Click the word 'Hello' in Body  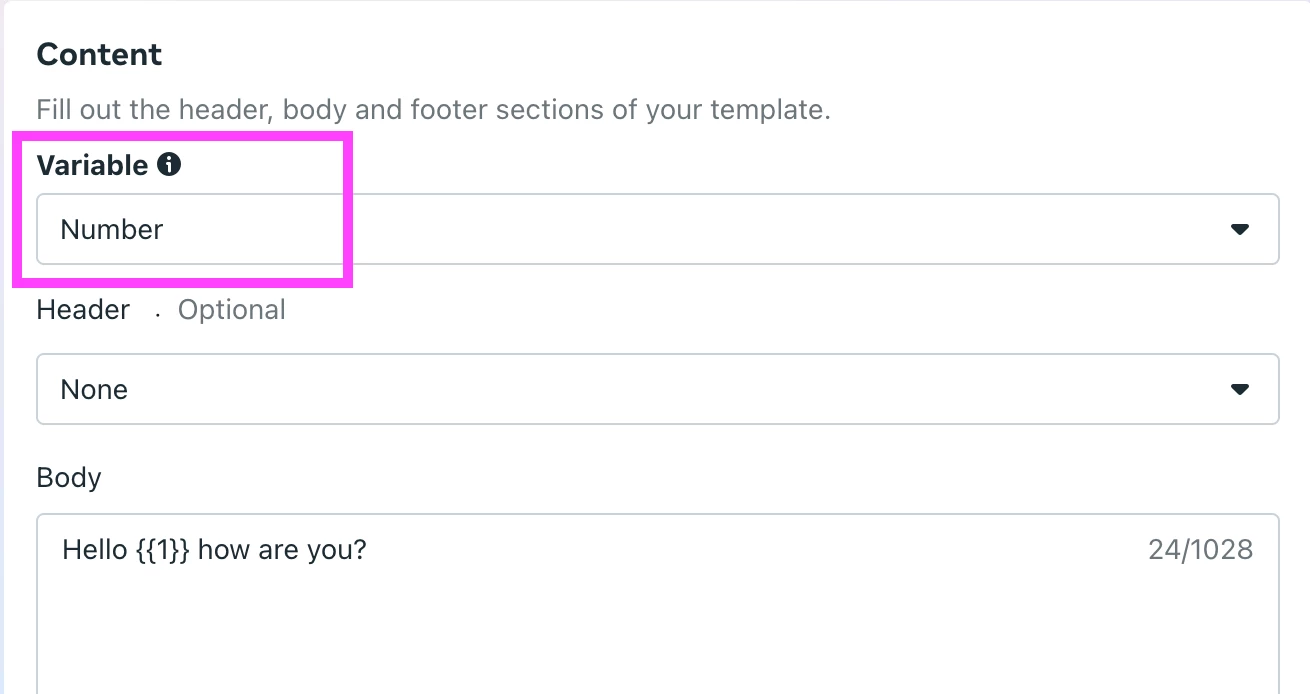[94, 549]
